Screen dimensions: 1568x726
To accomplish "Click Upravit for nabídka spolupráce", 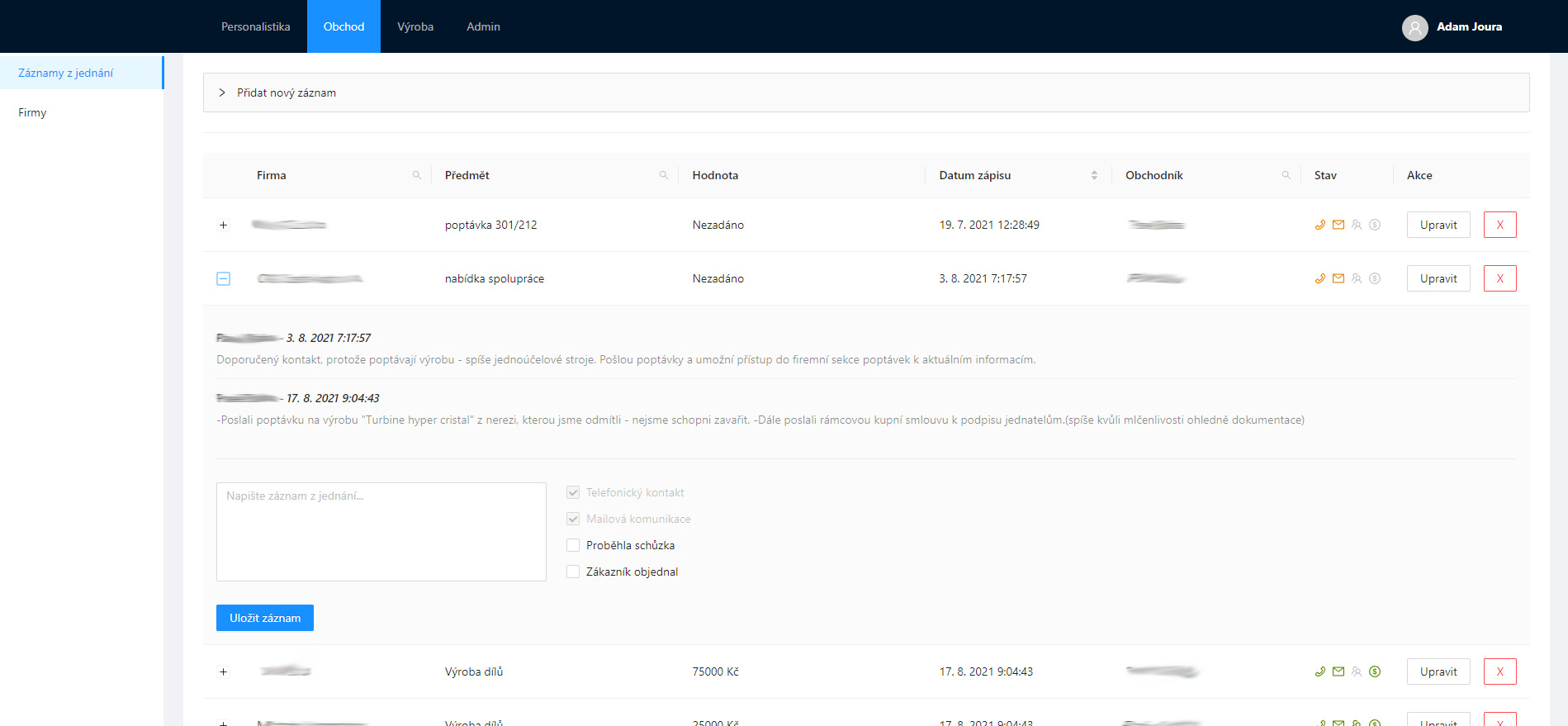I will [1438, 278].
